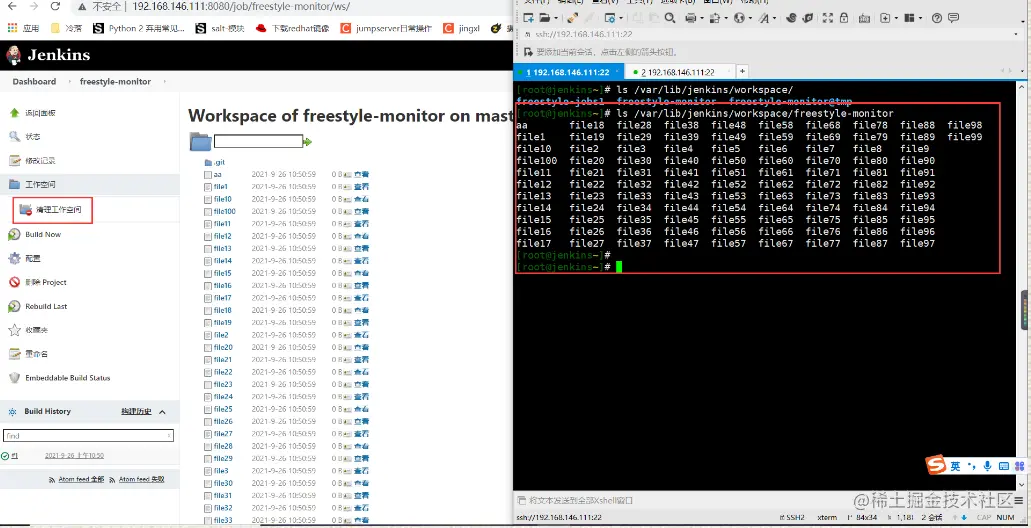This screenshot has width=1031, height=528.
Task: Open build timestamp 2021-9-26 link
Action: [x=74, y=456]
